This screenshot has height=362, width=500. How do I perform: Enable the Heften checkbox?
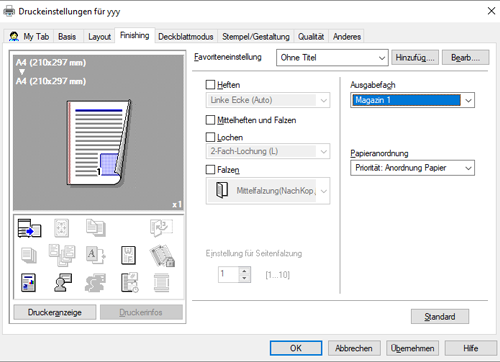(x=210, y=85)
